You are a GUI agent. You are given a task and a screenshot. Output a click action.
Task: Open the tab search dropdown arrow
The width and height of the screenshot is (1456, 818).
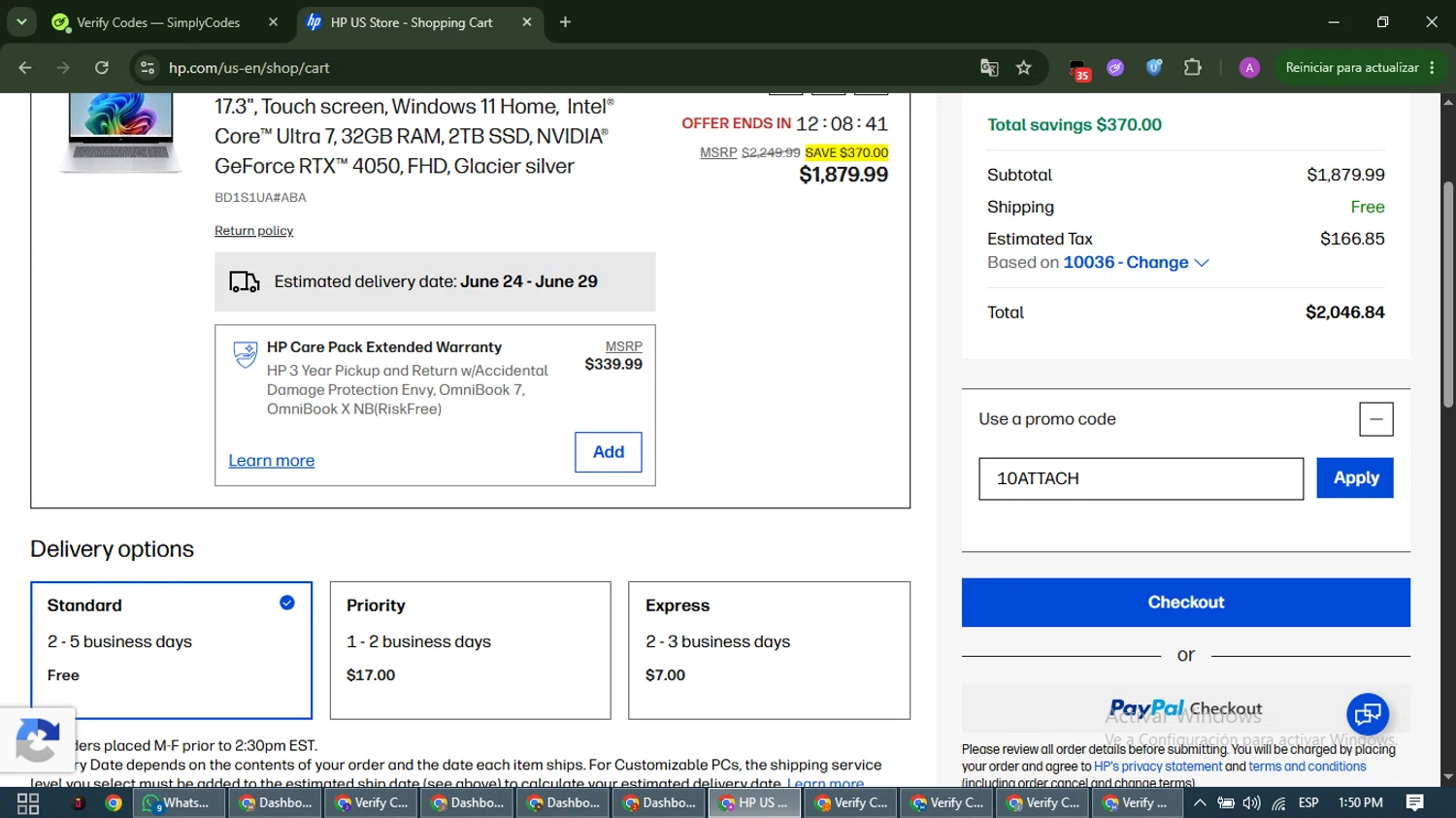21,21
